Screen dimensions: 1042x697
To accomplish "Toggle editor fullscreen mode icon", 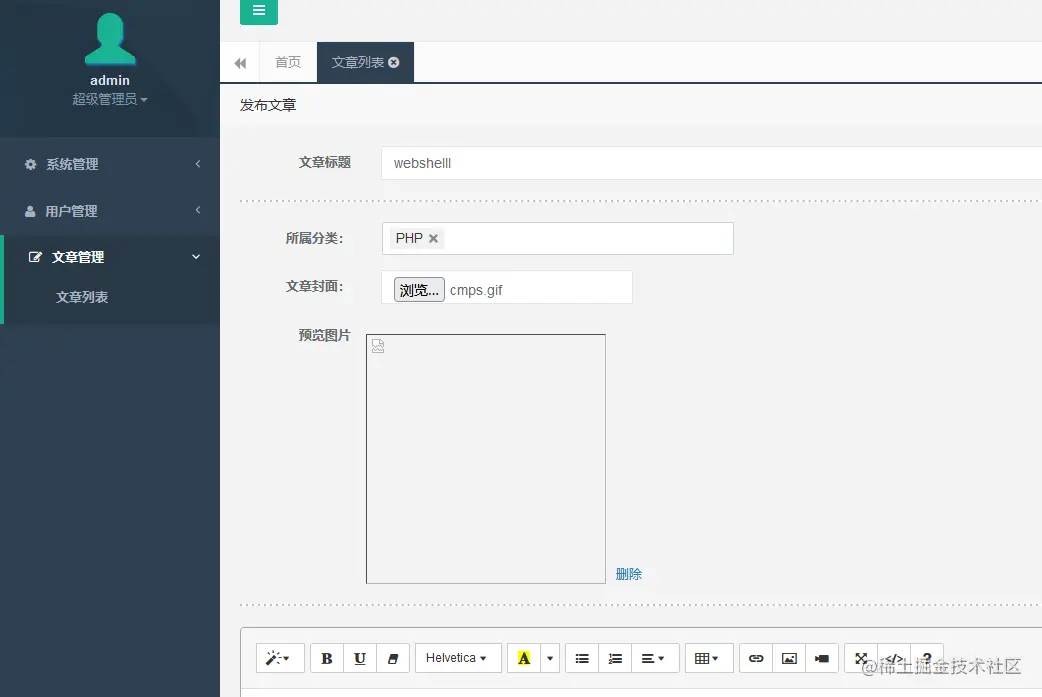I will click(x=861, y=658).
